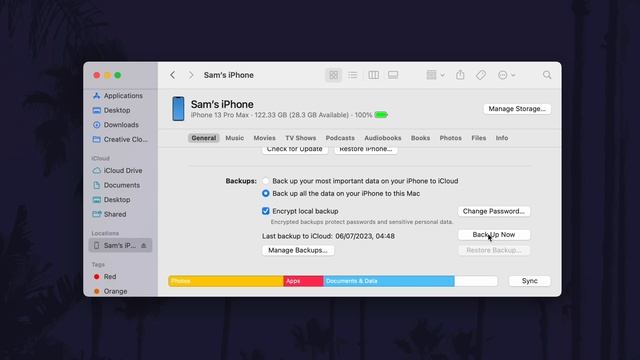Click the iPhone 13 Pro Max details text

tap(282, 115)
